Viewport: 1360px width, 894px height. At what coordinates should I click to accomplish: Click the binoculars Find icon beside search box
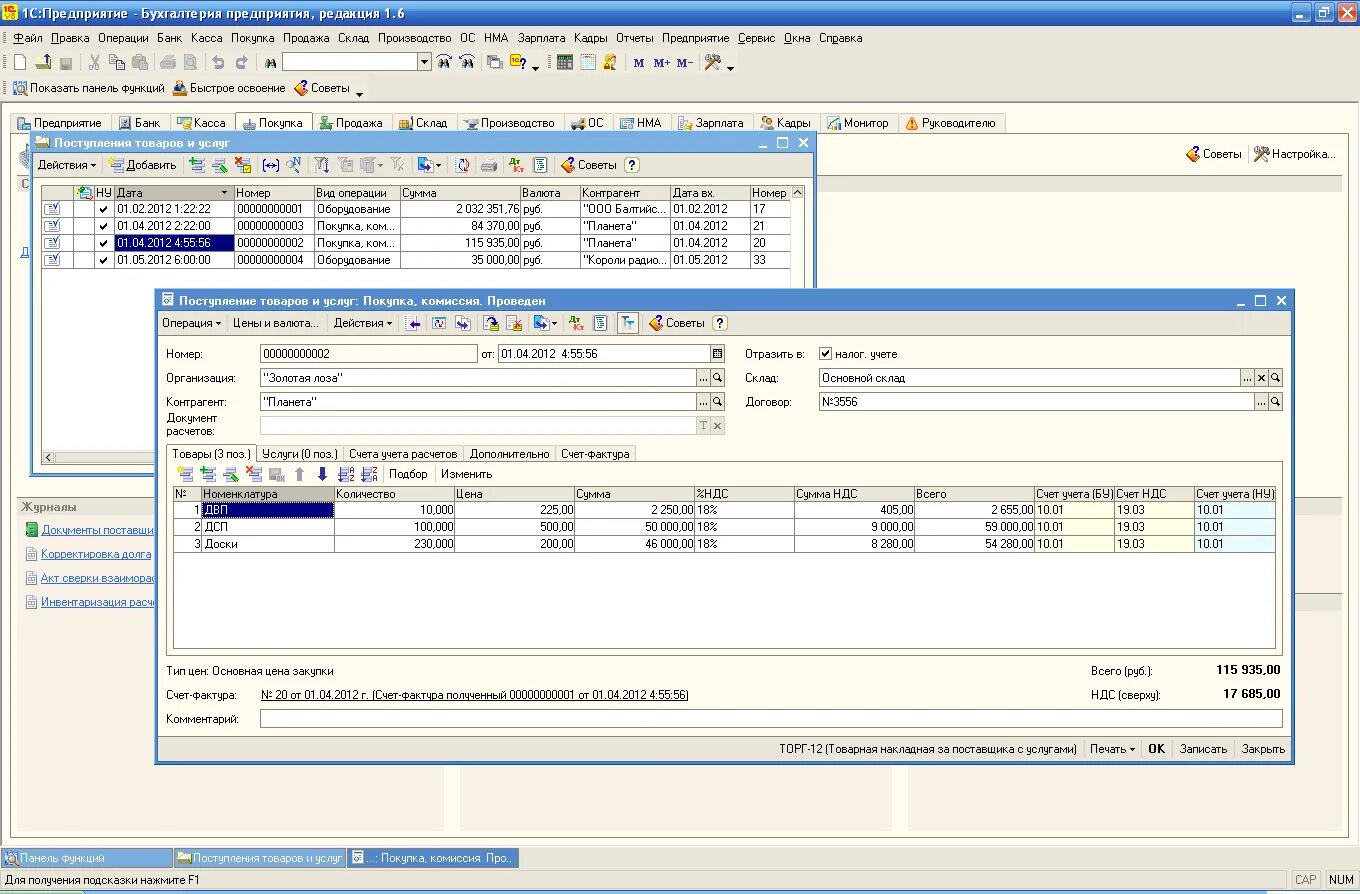pos(270,62)
